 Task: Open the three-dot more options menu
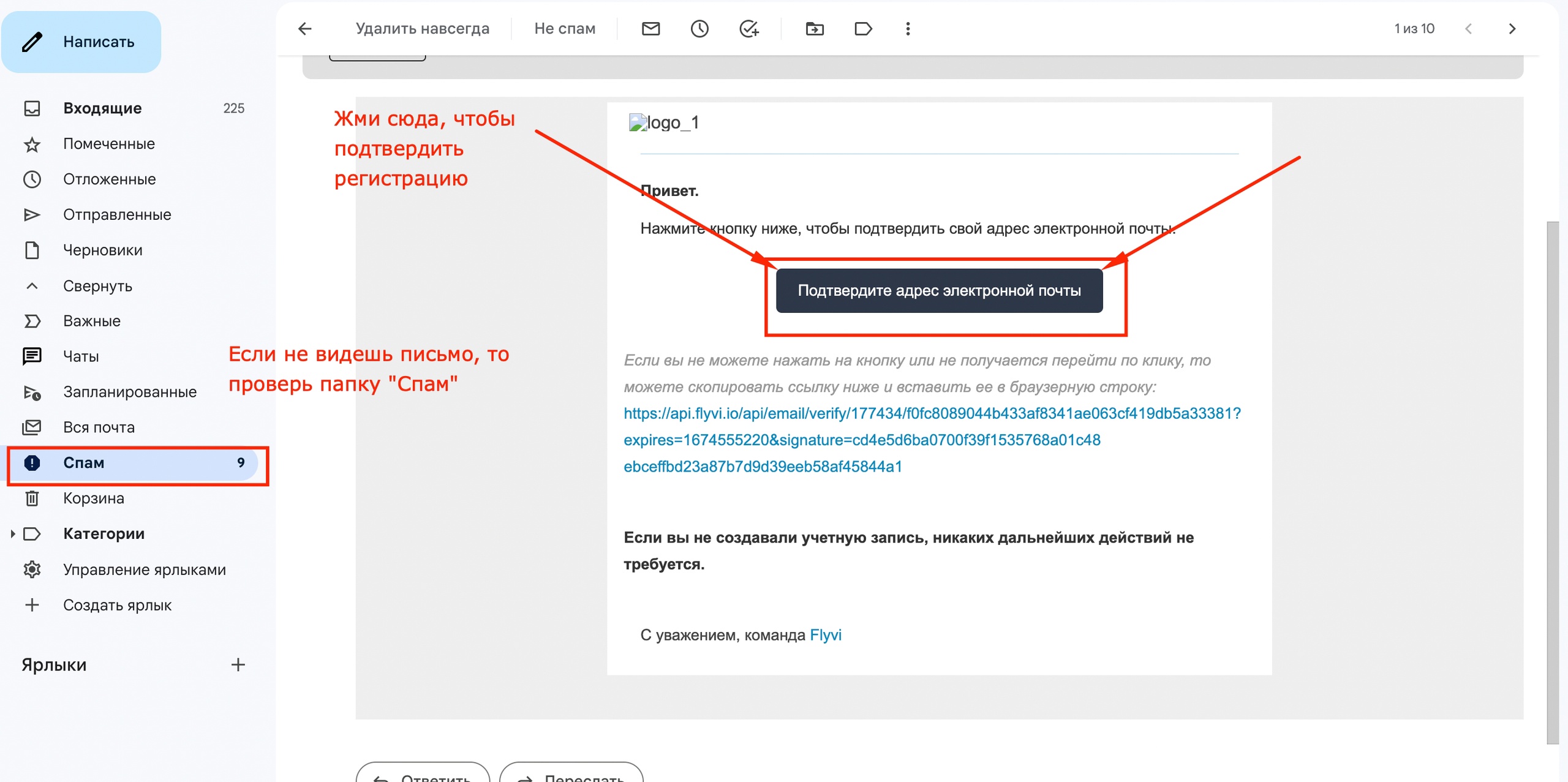tap(908, 29)
